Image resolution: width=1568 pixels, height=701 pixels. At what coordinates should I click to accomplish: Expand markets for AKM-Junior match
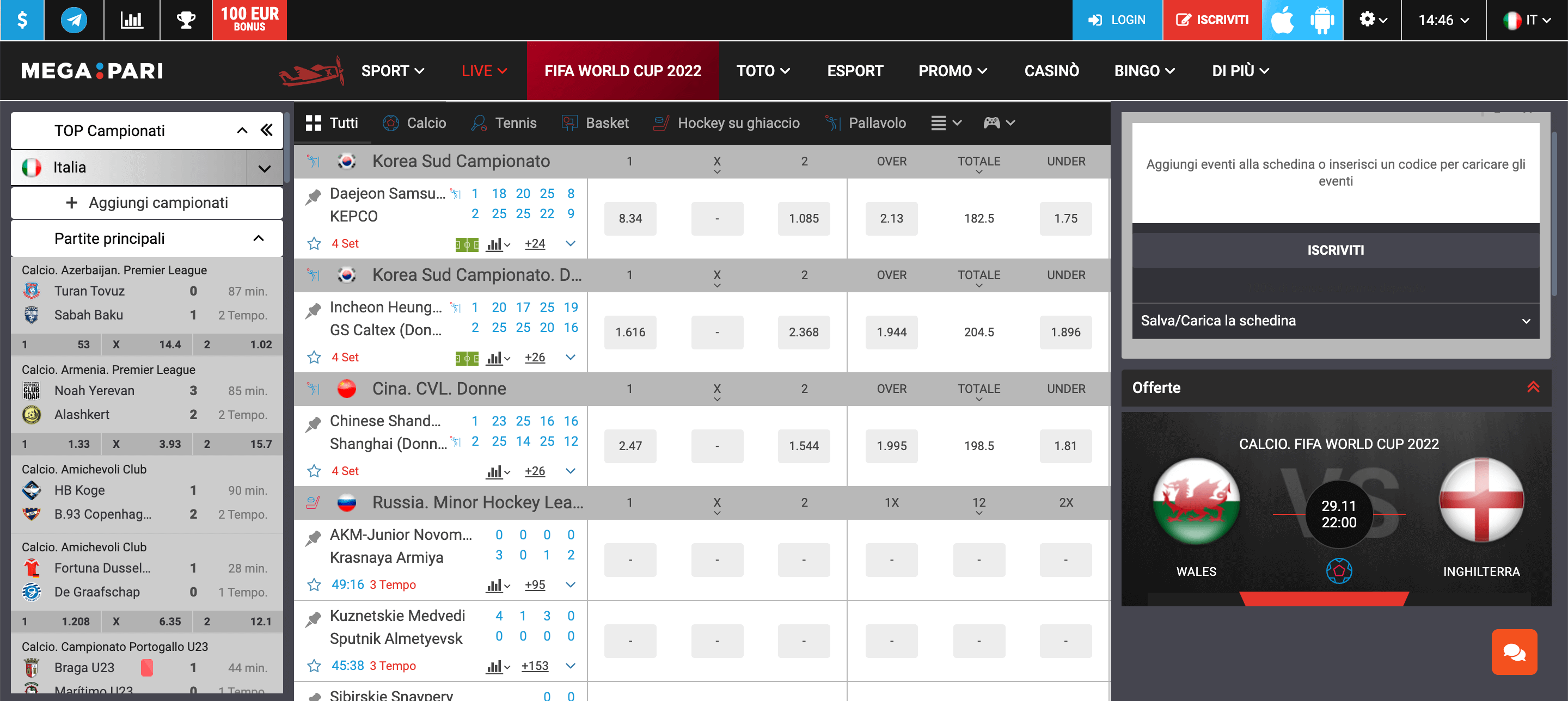click(x=571, y=585)
